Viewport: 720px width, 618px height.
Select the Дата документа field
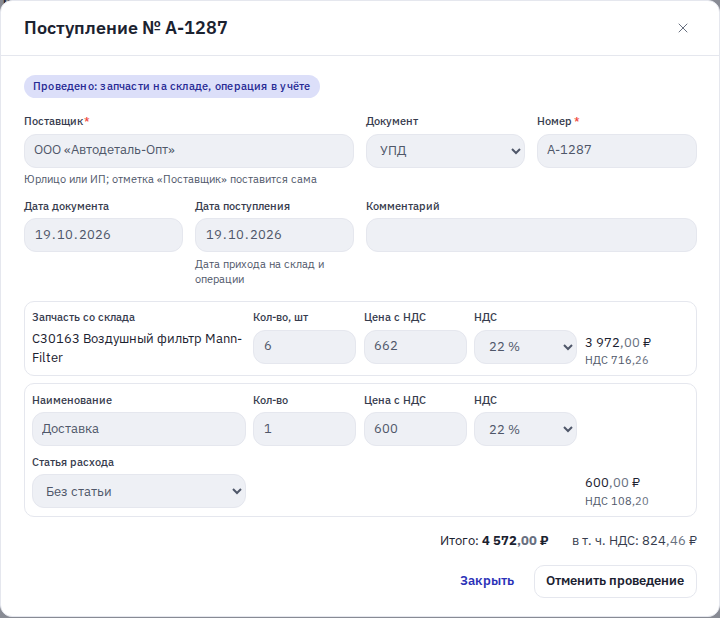(x=103, y=235)
